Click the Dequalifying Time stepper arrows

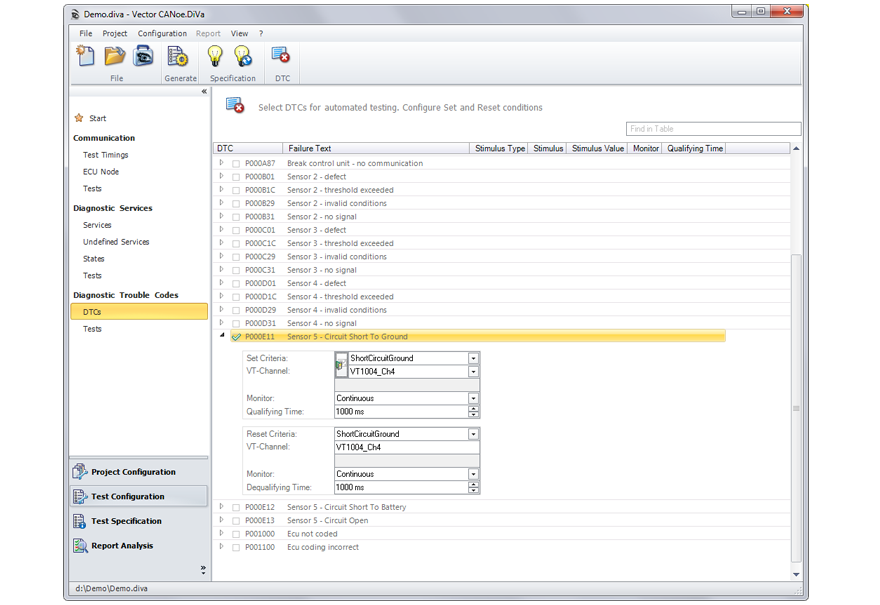tap(474, 488)
